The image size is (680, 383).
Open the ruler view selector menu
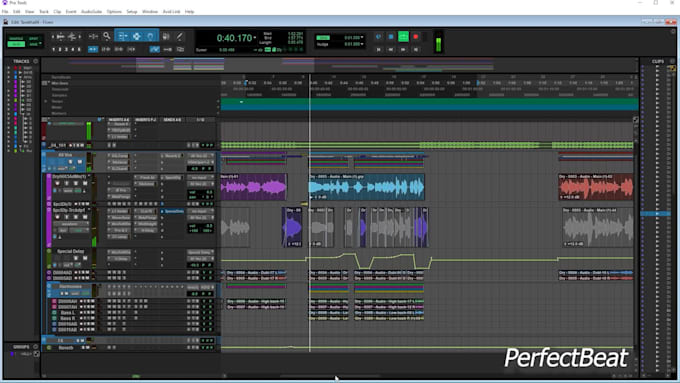tap(45, 83)
